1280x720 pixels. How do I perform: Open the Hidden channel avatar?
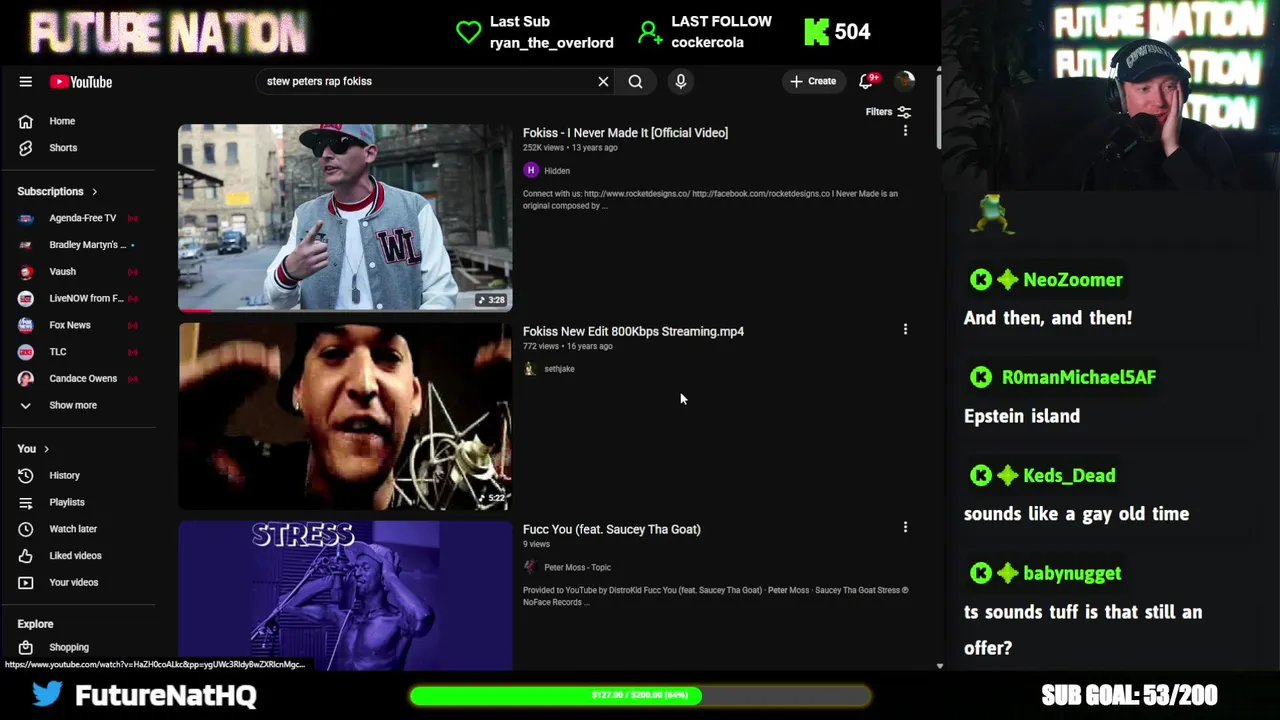(531, 171)
